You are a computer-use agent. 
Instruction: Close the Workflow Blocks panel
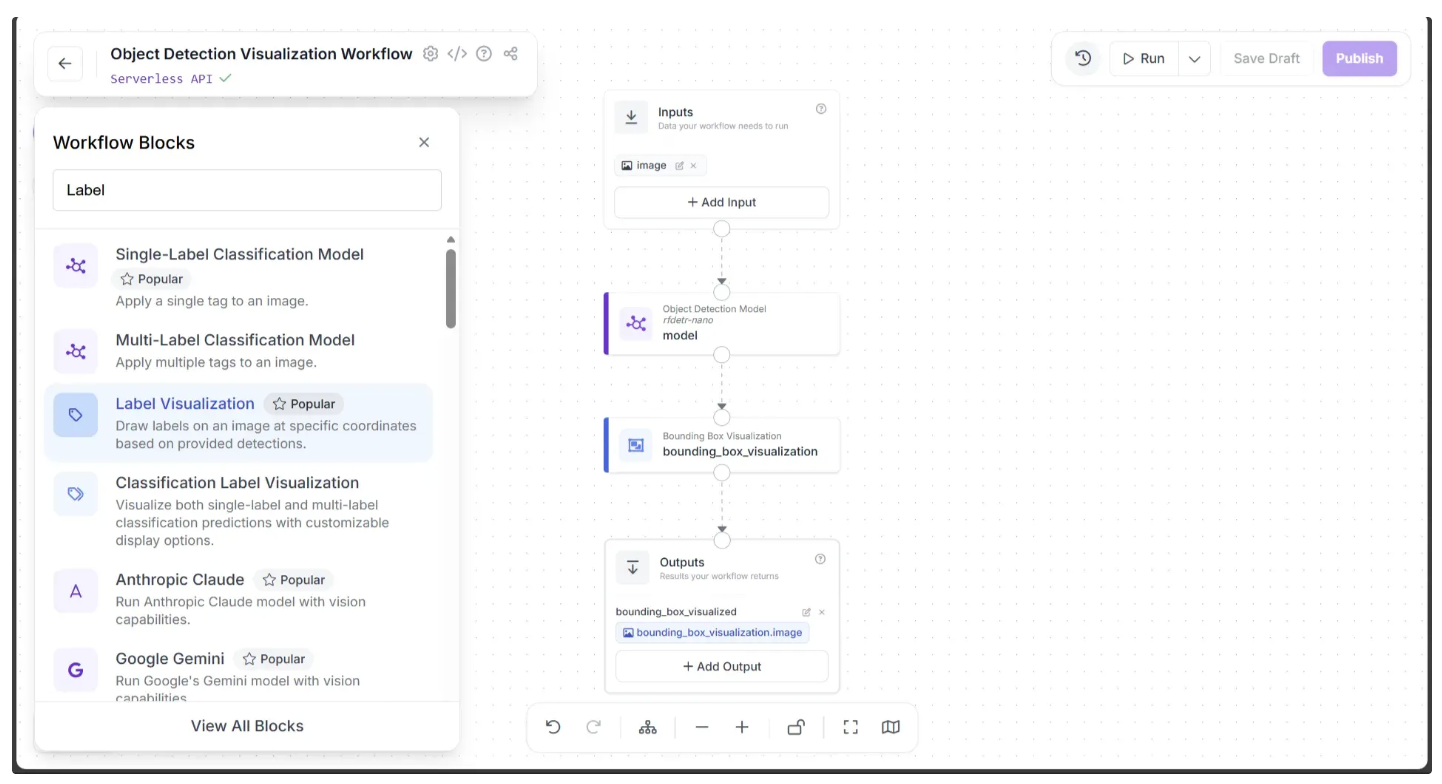pos(424,142)
